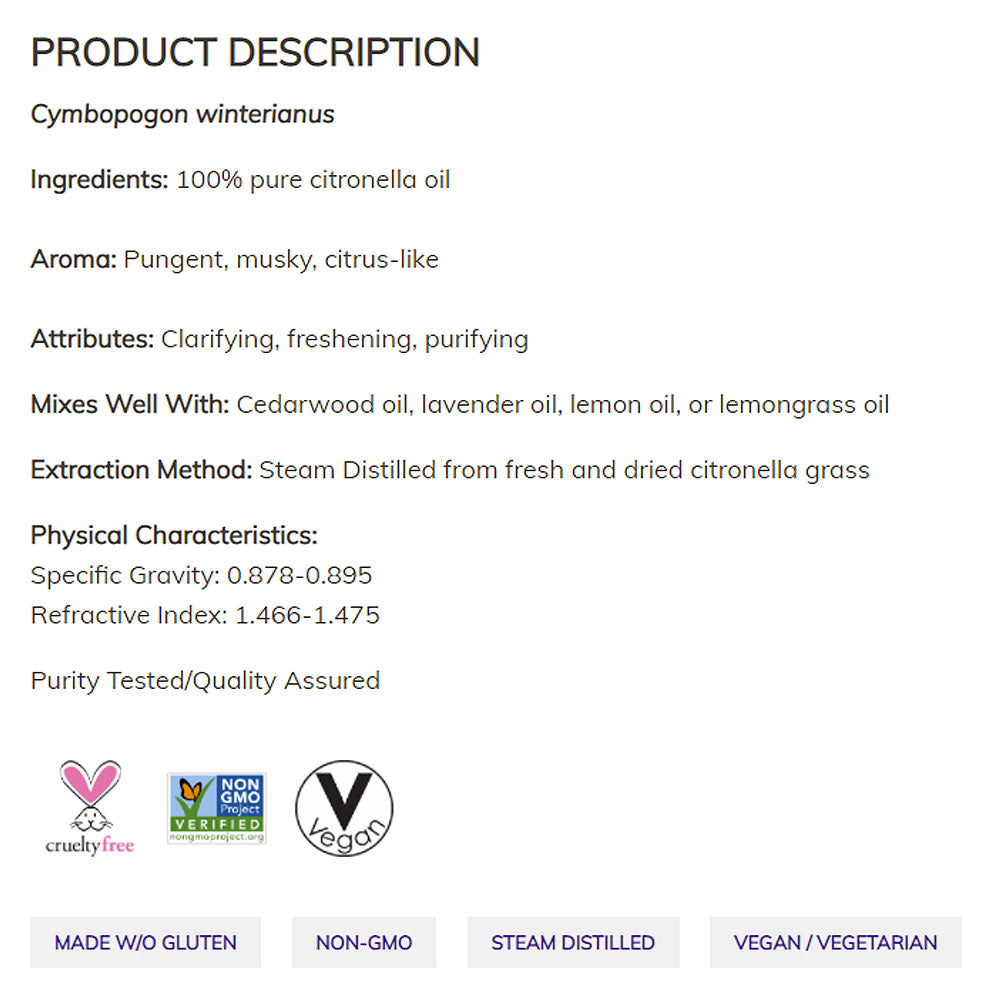
Task: Click the 100% pure citronella oil text
Action: [x=313, y=180]
